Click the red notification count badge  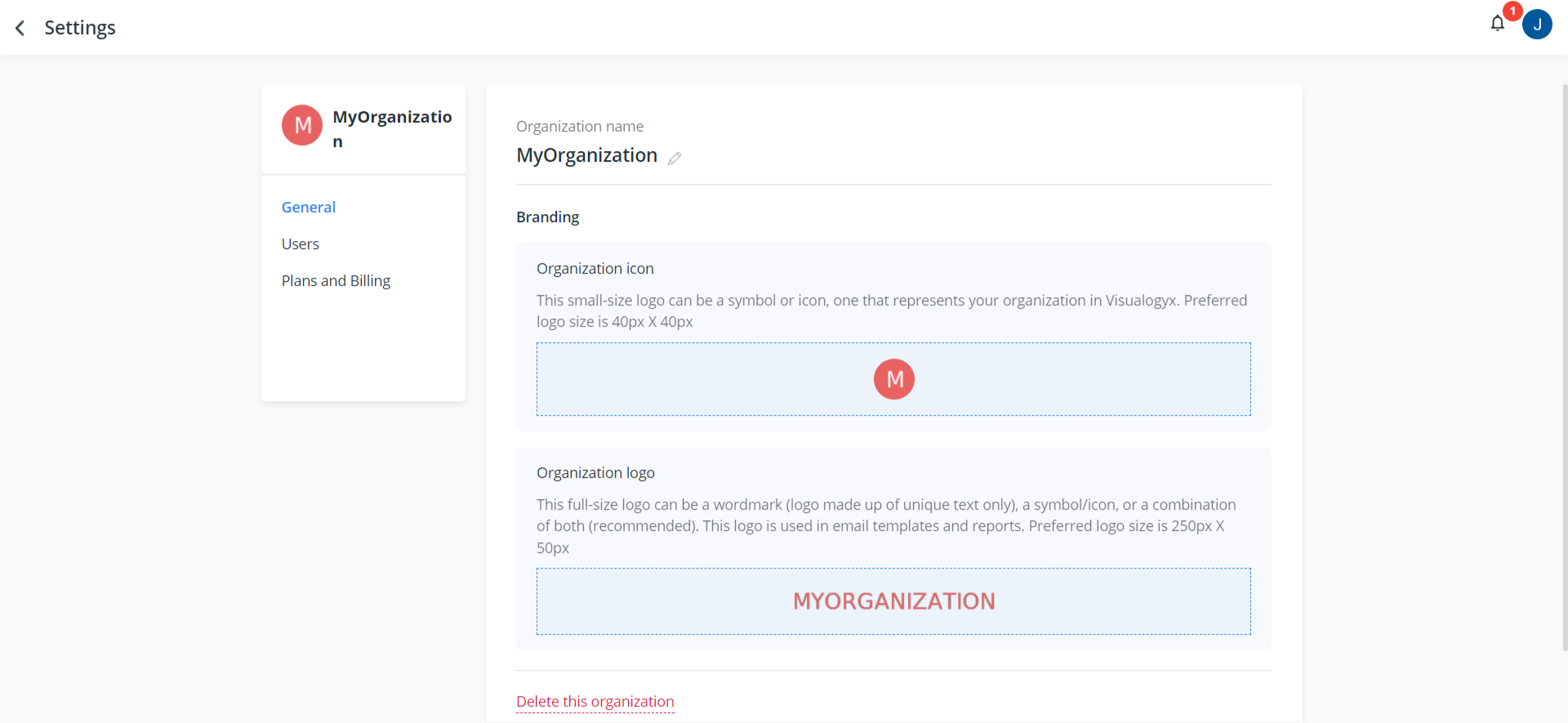(x=1512, y=11)
